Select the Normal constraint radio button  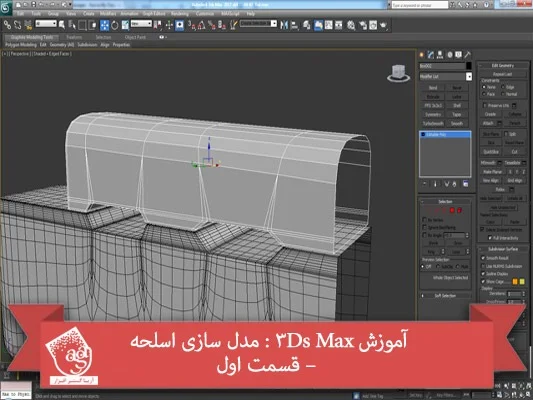[503, 94]
